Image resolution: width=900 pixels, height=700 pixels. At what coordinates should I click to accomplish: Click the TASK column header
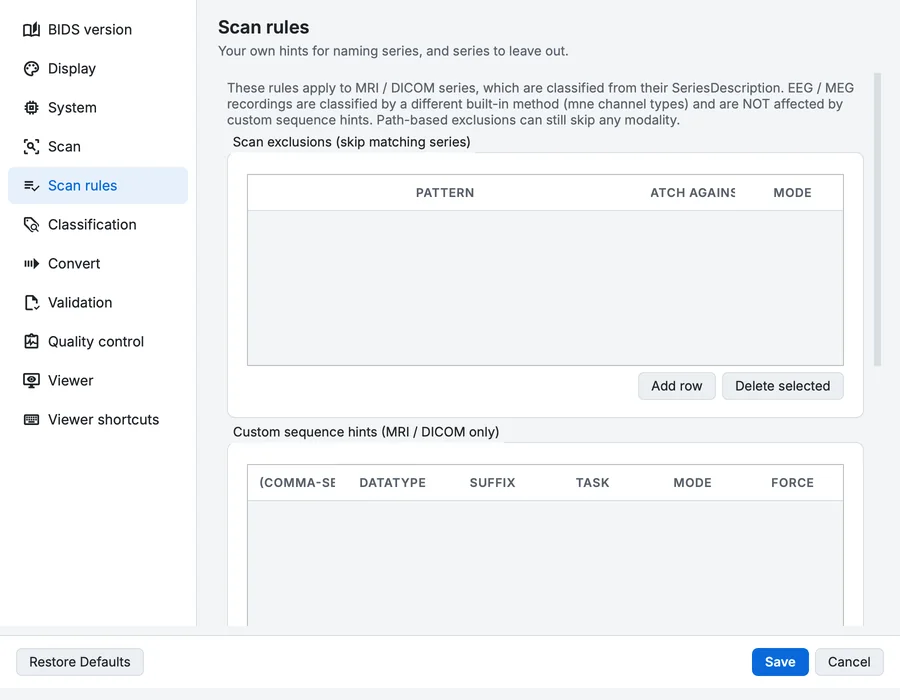[592, 483]
